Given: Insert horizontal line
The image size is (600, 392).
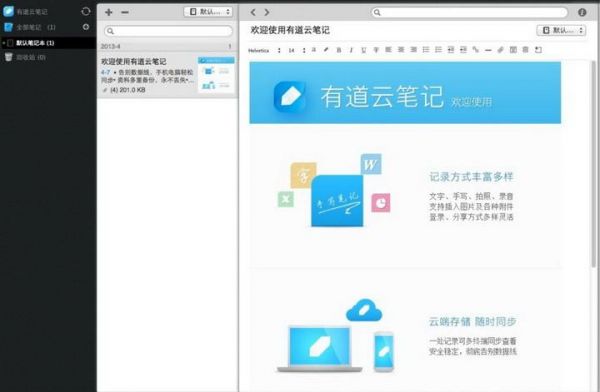Looking at the screenshot, I should pos(488,50).
